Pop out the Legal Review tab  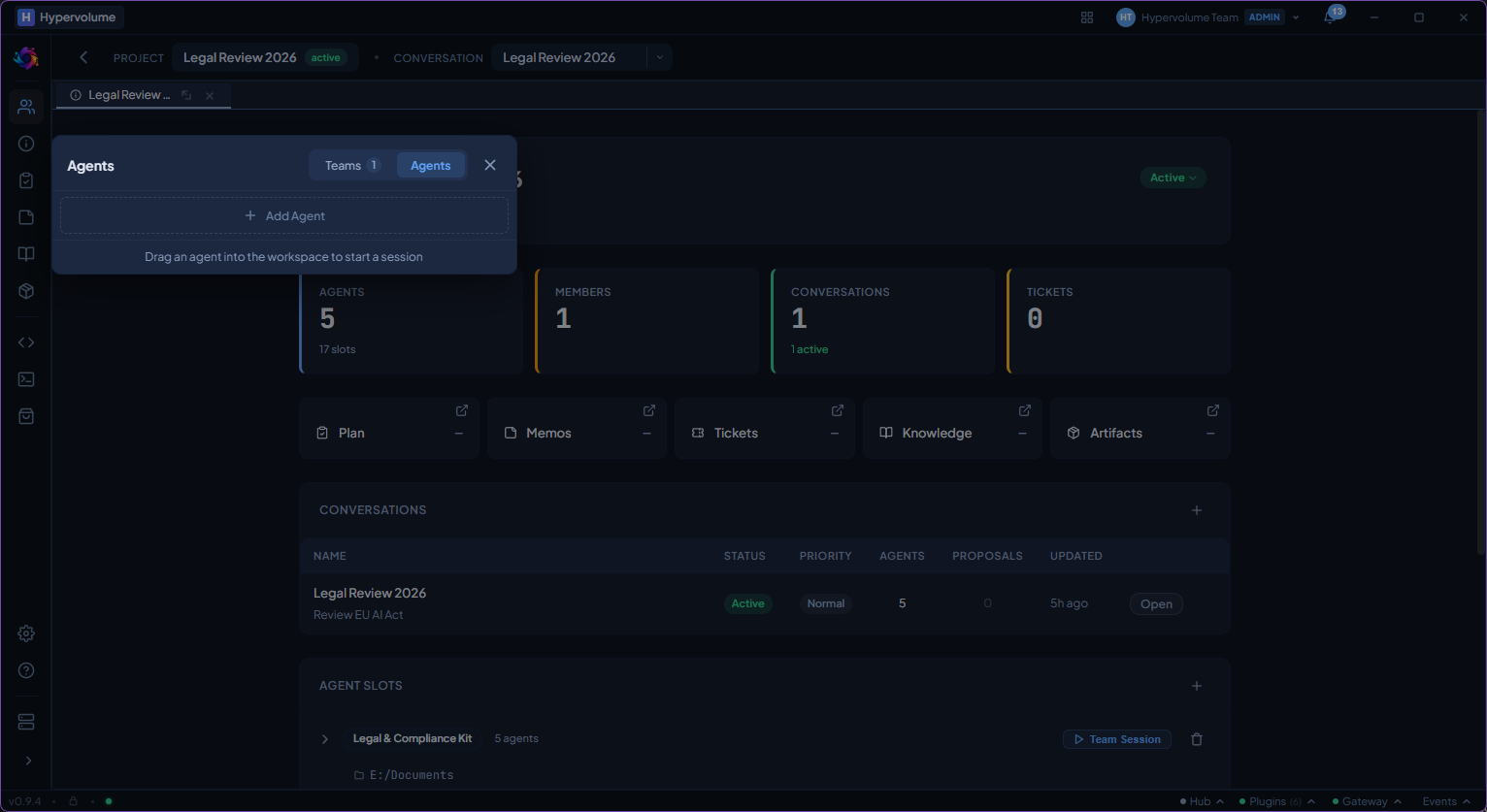coord(186,95)
